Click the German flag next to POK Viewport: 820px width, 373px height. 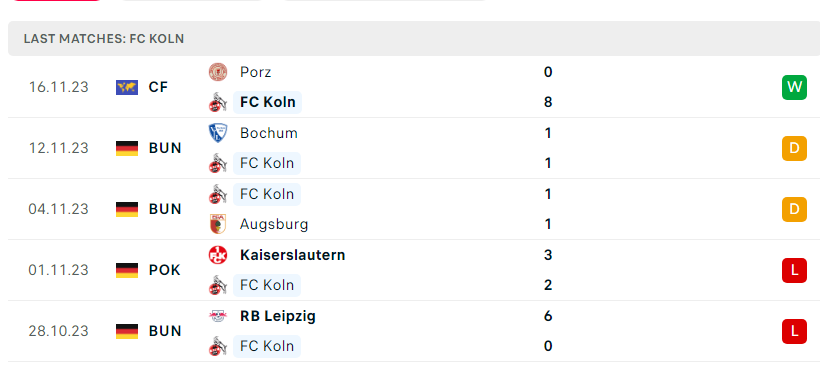coord(127,270)
